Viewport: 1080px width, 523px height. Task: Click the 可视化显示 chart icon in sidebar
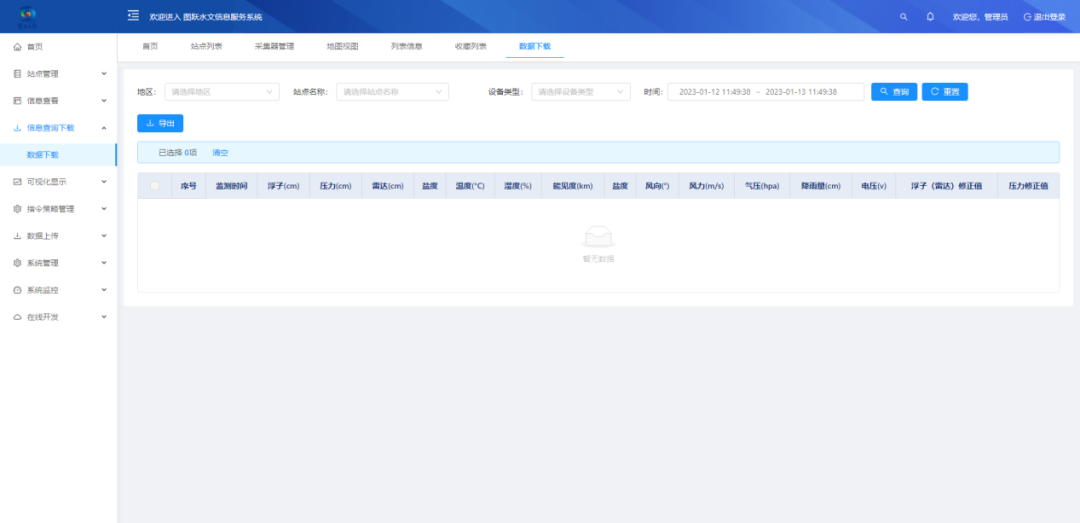(x=18, y=182)
